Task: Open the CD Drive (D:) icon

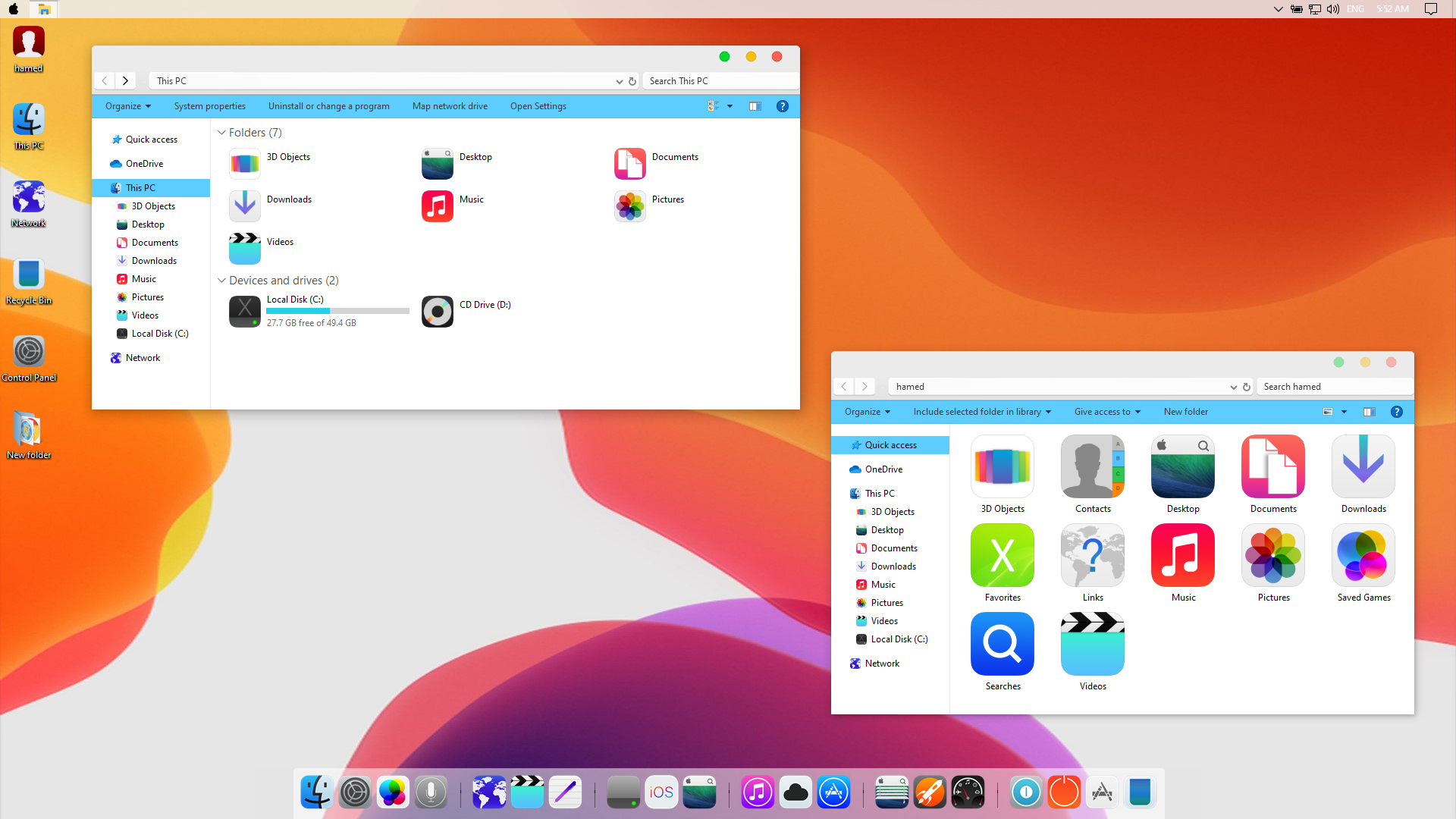Action: point(438,312)
